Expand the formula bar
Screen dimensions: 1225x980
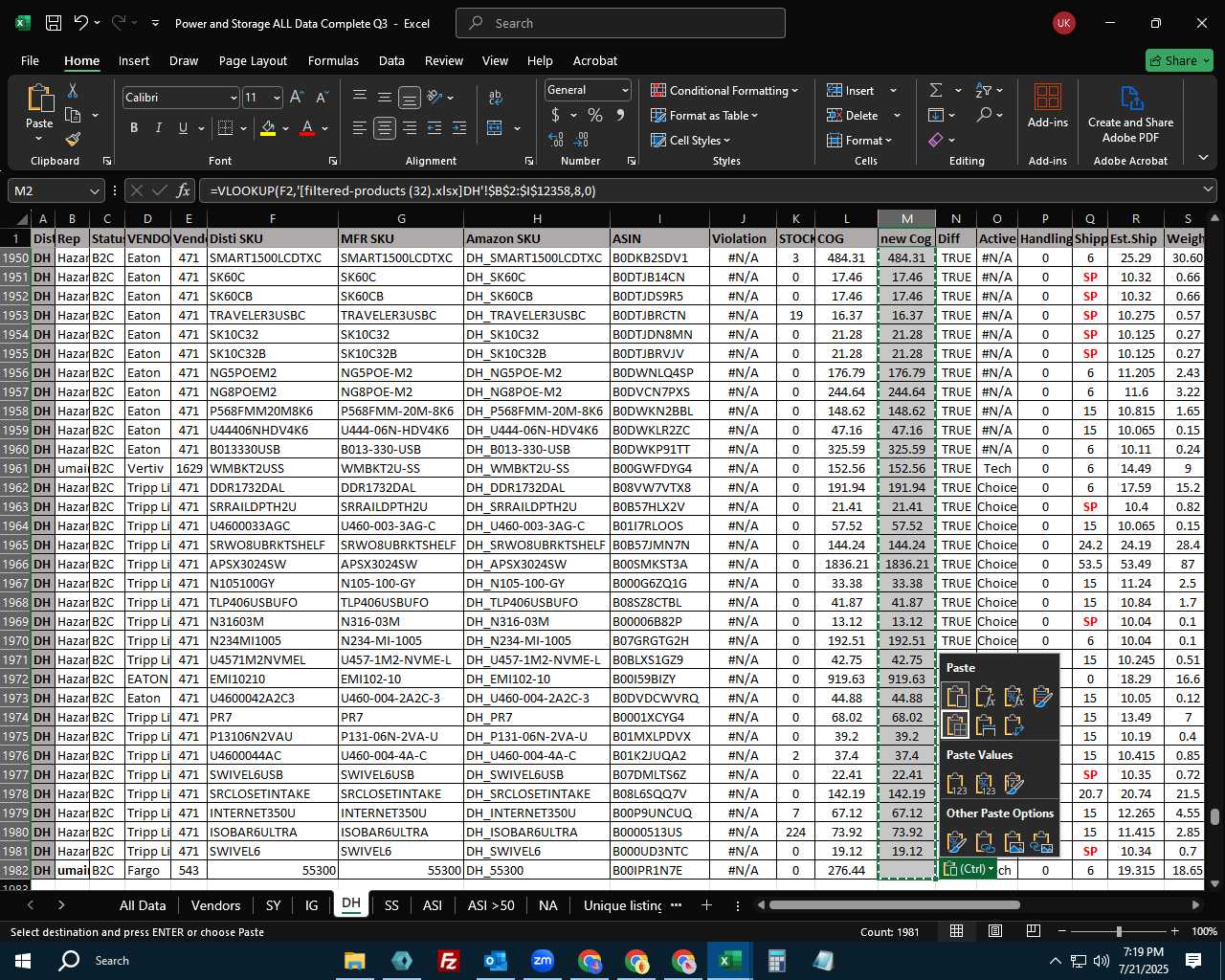pyautogui.click(x=1208, y=190)
